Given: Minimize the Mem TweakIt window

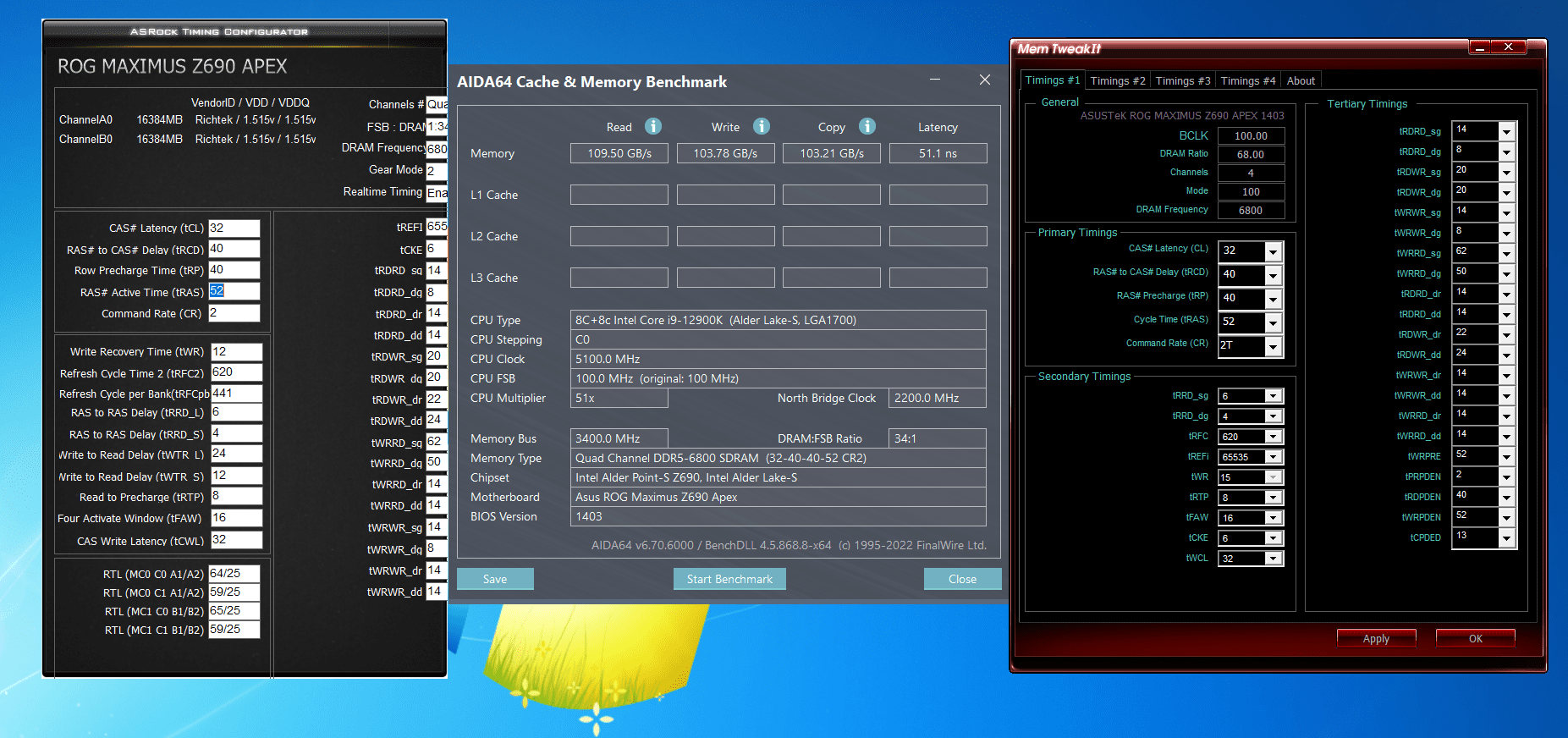Looking at the screenshot, I should (x=1480, y=47).
